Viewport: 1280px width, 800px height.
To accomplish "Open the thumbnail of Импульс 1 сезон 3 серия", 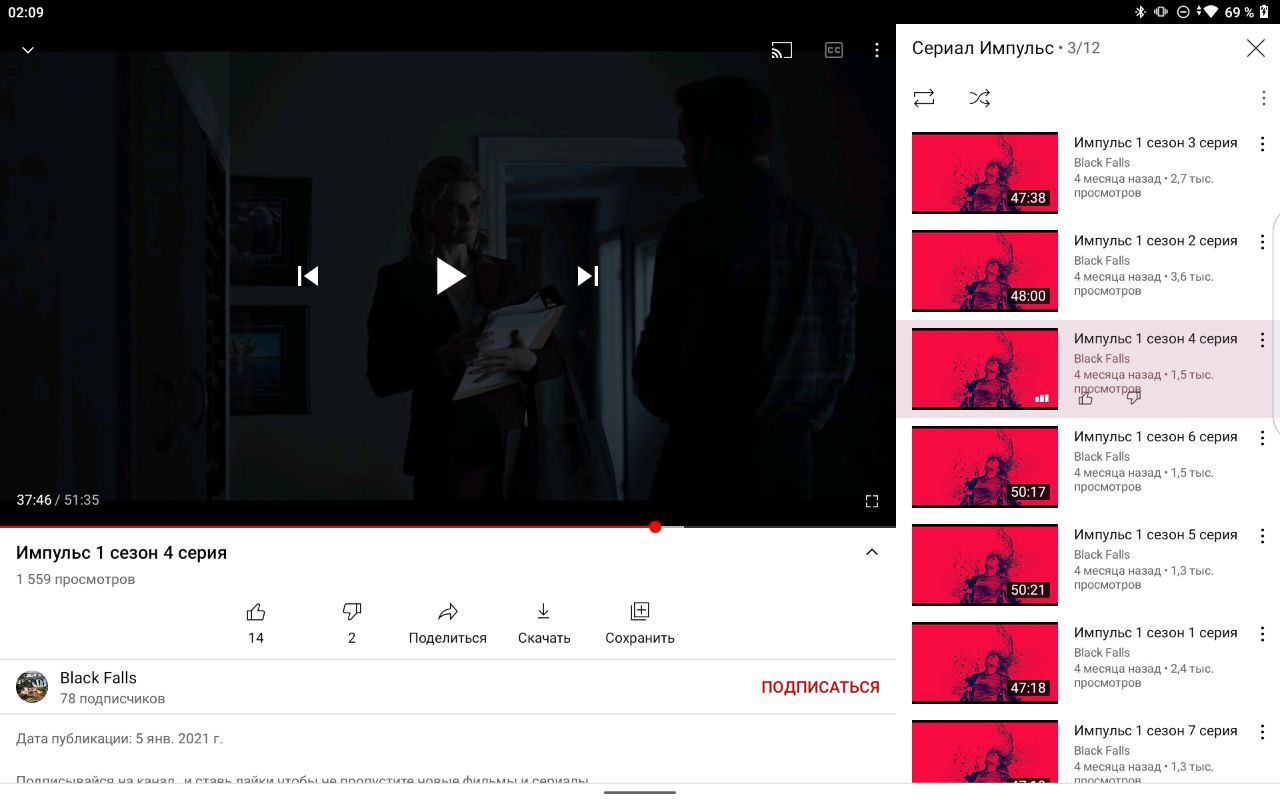I will (x=985, y=172).
